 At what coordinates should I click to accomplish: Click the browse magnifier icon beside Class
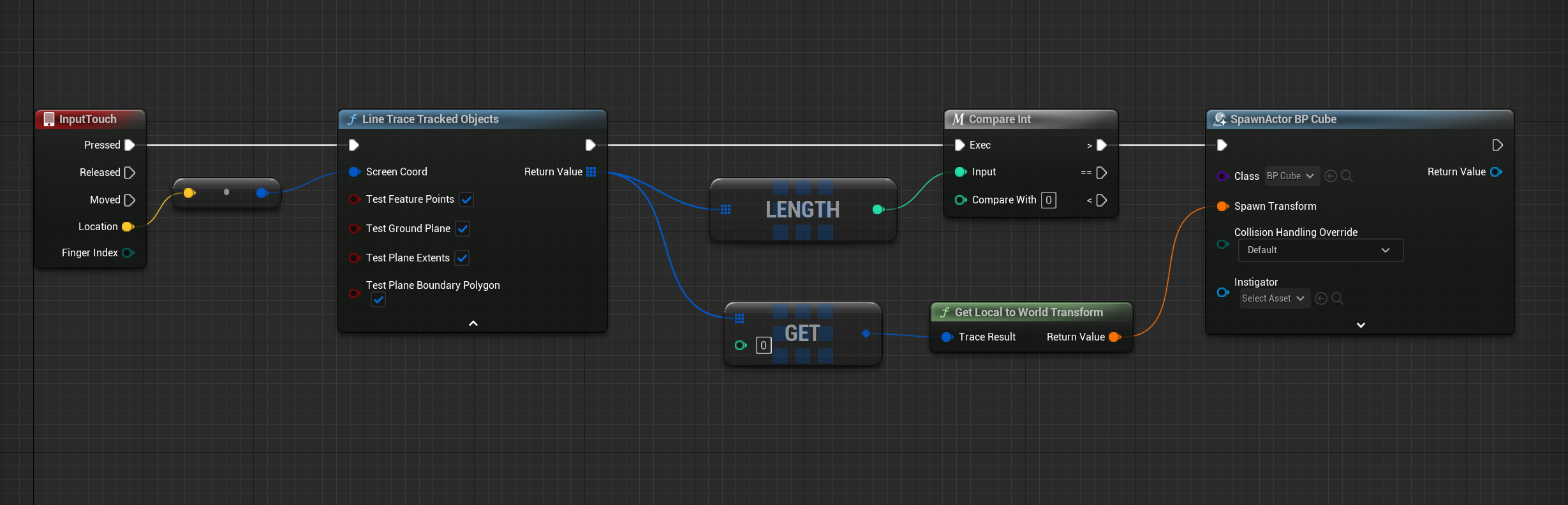[x=1347, y=176]
